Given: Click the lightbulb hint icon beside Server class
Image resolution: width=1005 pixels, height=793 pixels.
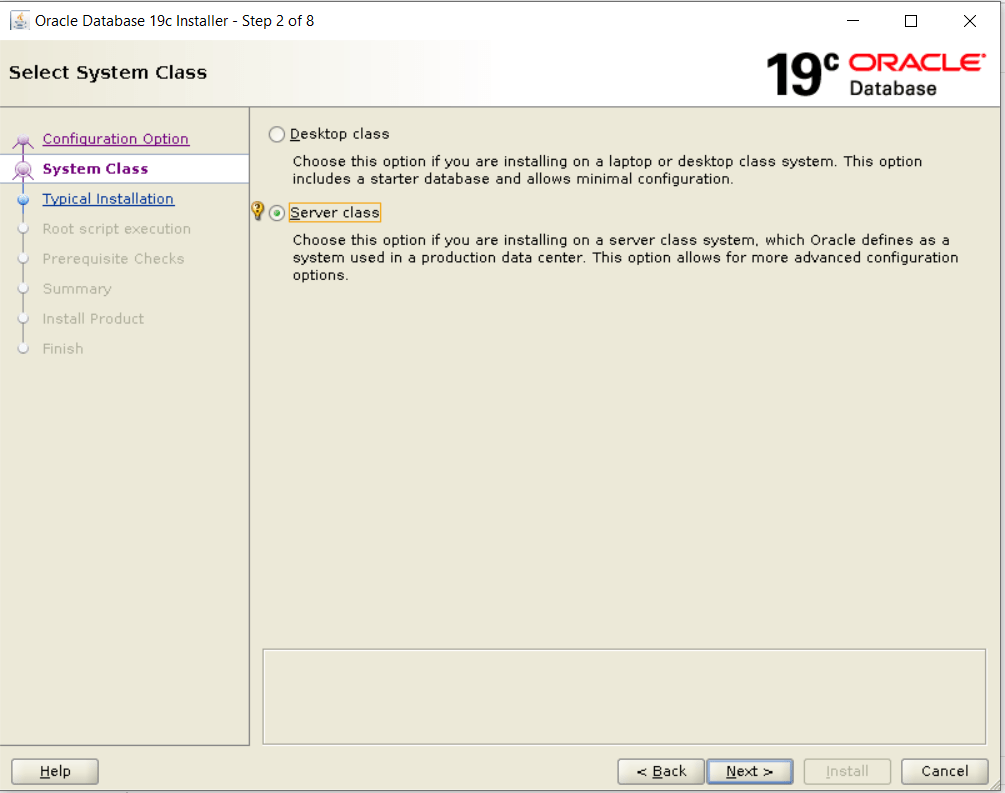Looking at the screenshot, I should coord(258,211).
